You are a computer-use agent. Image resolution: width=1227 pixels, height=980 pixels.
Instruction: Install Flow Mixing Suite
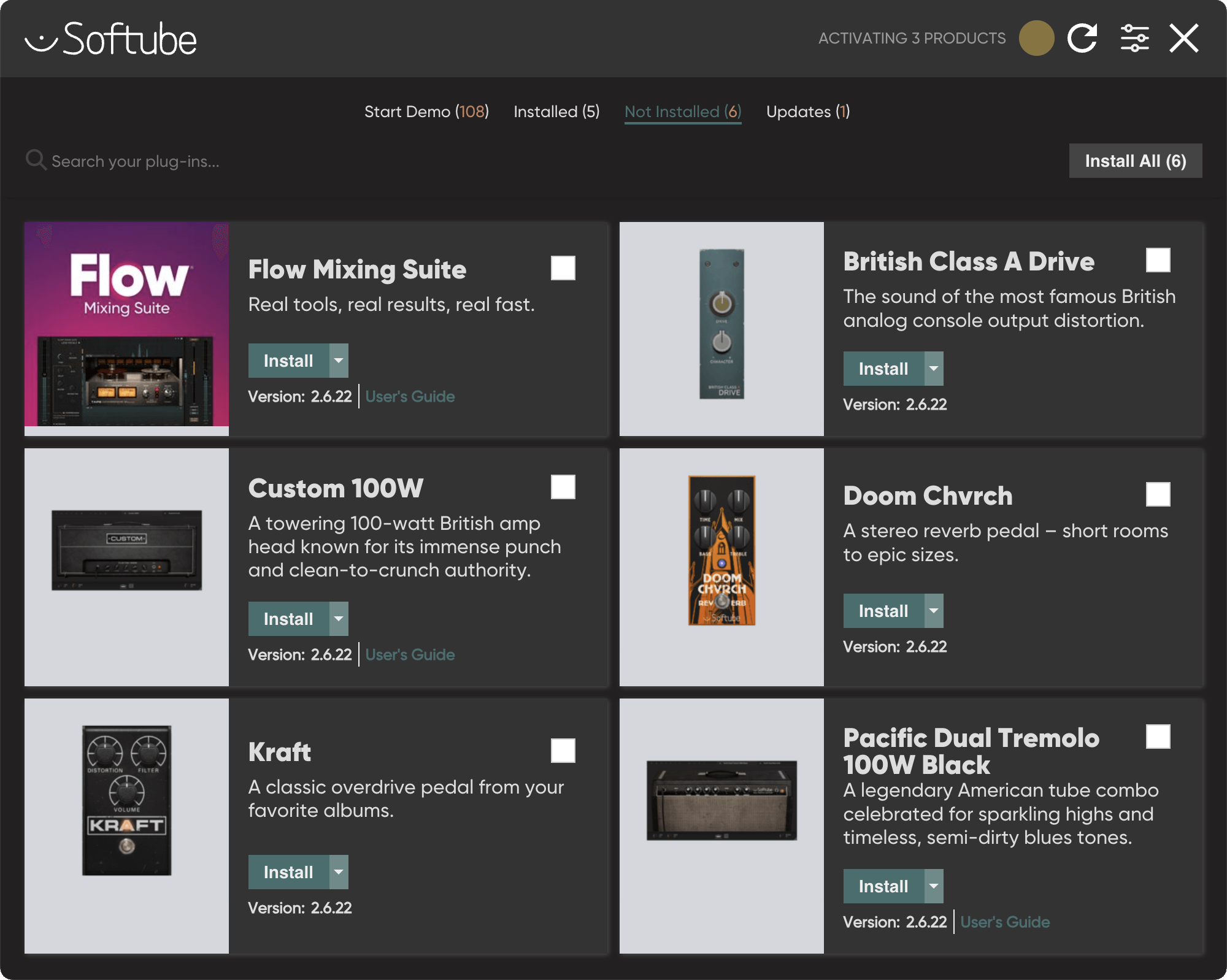(x=288, y=361)
